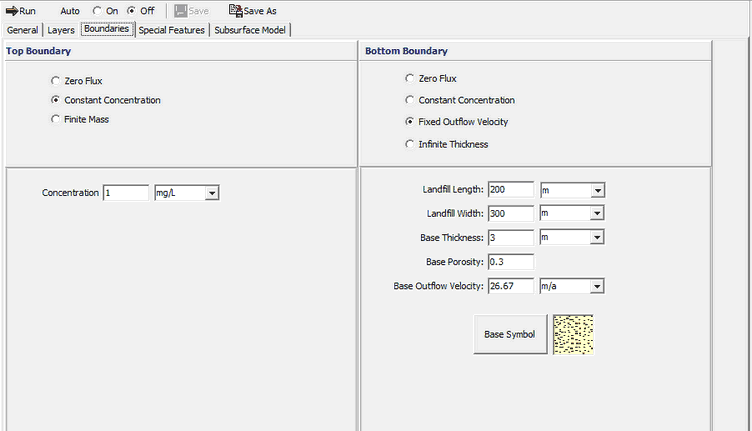Click the base symbol pattern swatch
Image resolution: width=752 pixels, height=431 pixels.
573,334
